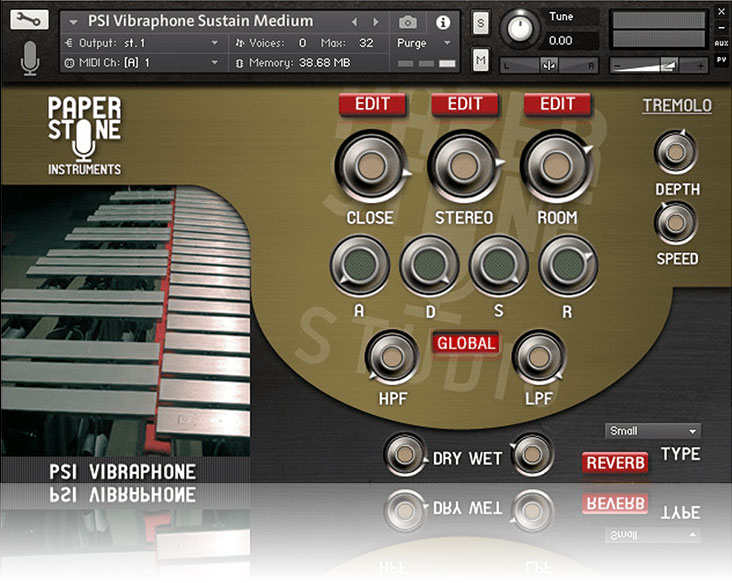Click the EDIT button above the CLOSE knob

[372, 104]
